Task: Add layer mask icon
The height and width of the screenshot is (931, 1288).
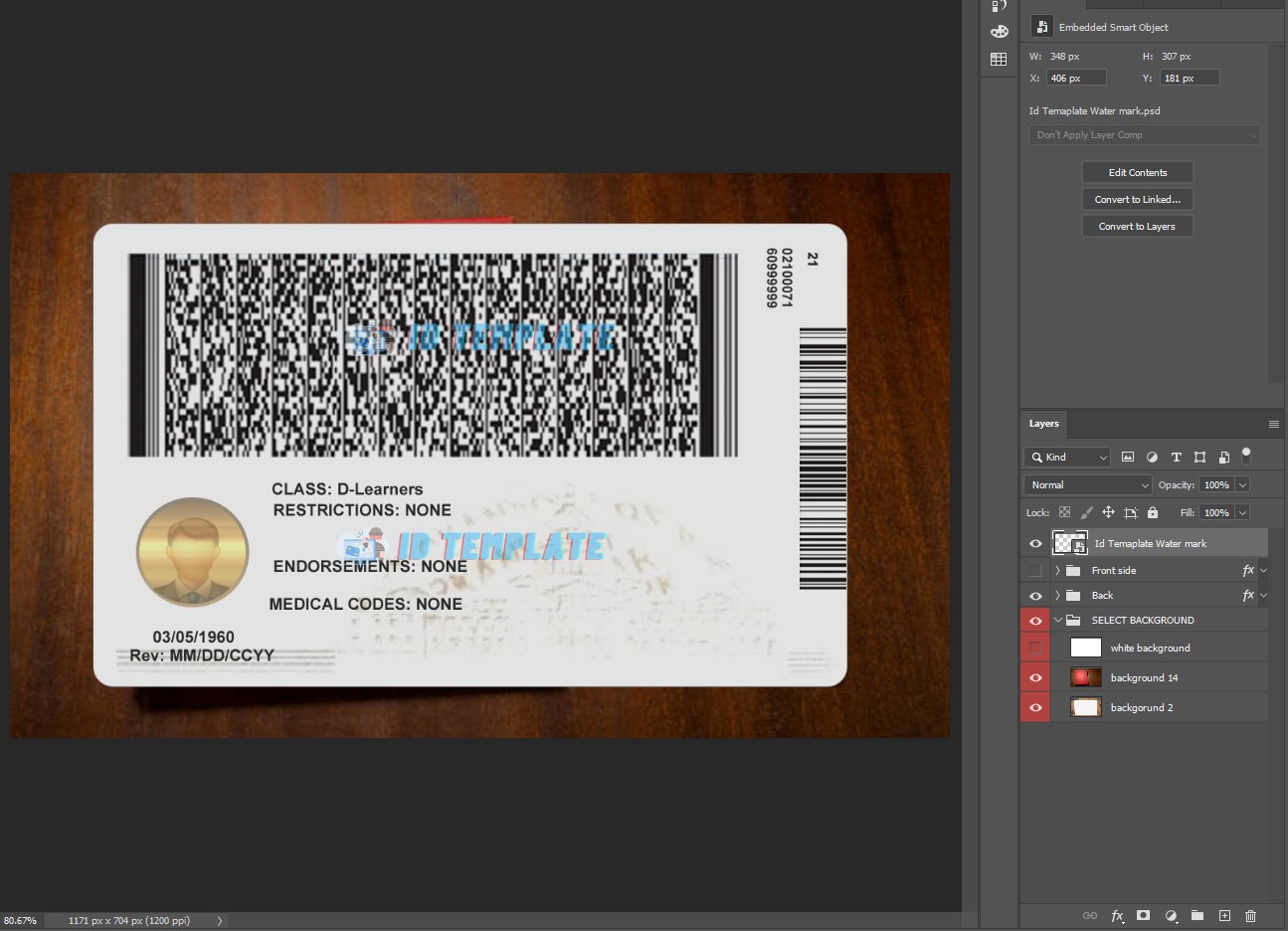Action: tap(1144, 915)
